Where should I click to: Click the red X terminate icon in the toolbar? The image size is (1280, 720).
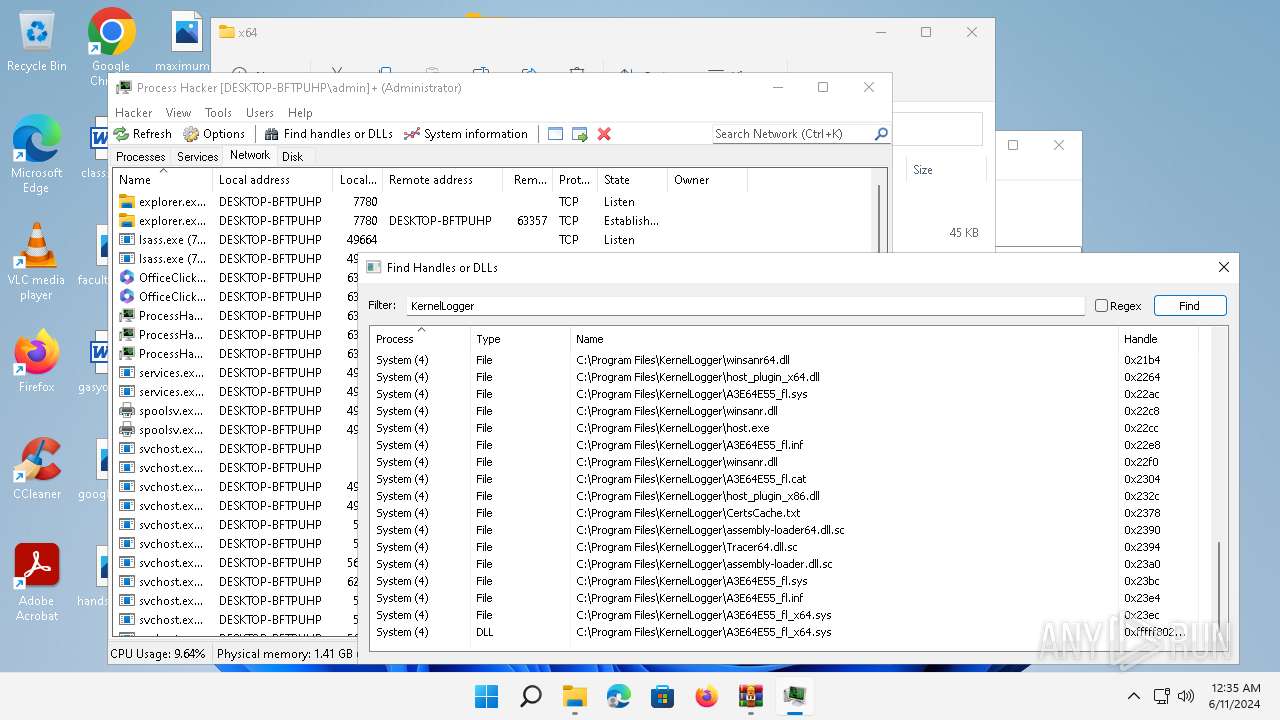coord(604,133)
